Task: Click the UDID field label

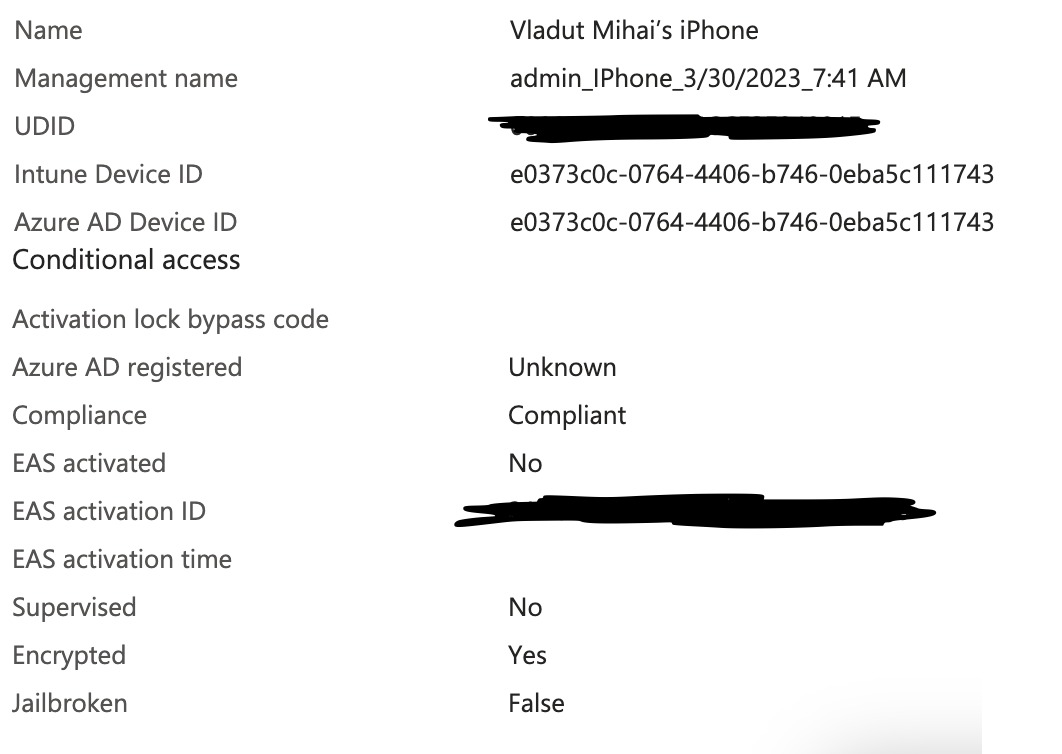Action: [45, 127]
